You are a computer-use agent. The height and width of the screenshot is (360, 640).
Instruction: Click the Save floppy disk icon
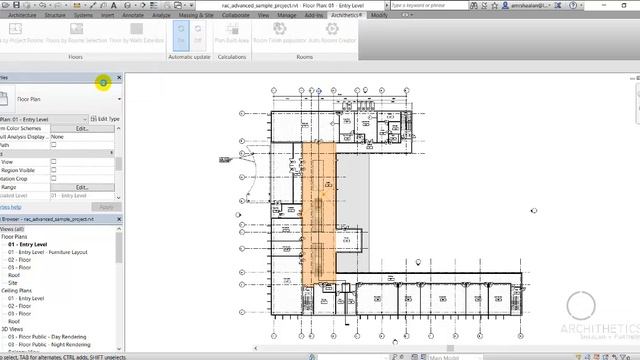click(x=16, y=5)
